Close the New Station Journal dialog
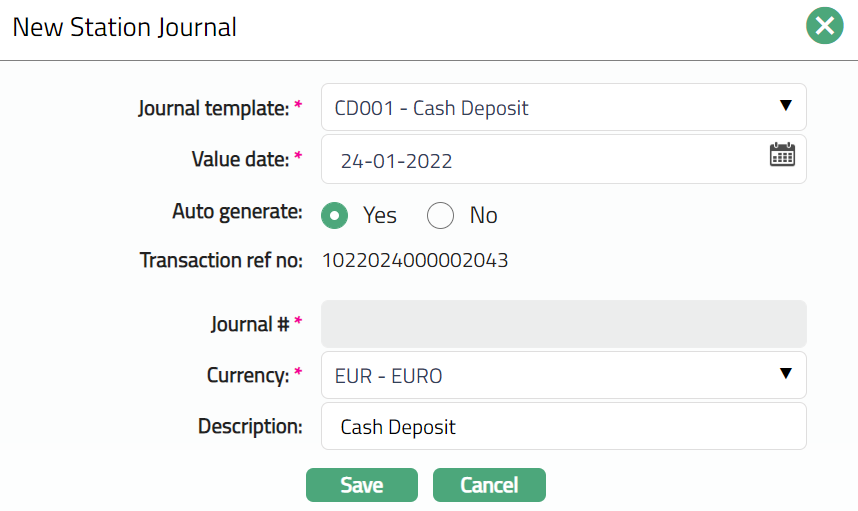Screen dimensions: 858x511 coord(824,26)
